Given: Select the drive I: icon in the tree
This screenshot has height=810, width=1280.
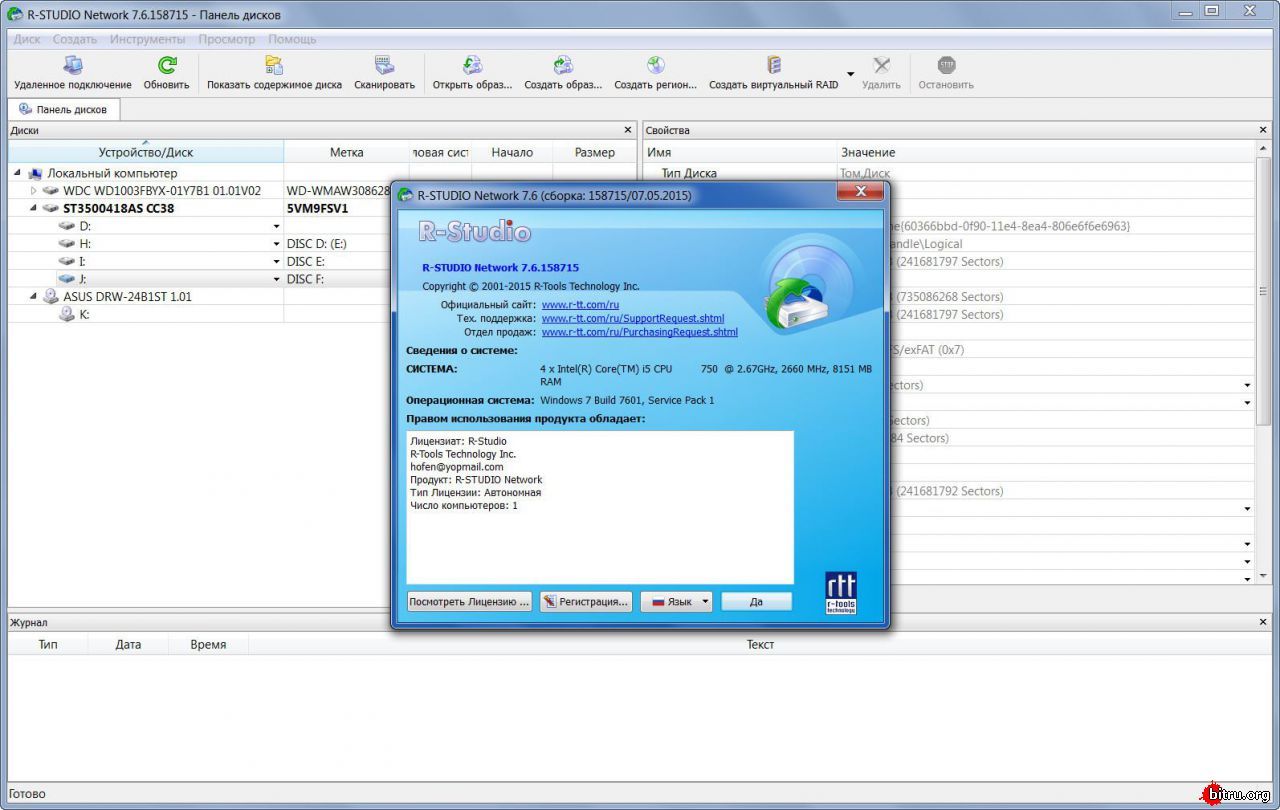Looking at the screenshot, I should point(67,262).
